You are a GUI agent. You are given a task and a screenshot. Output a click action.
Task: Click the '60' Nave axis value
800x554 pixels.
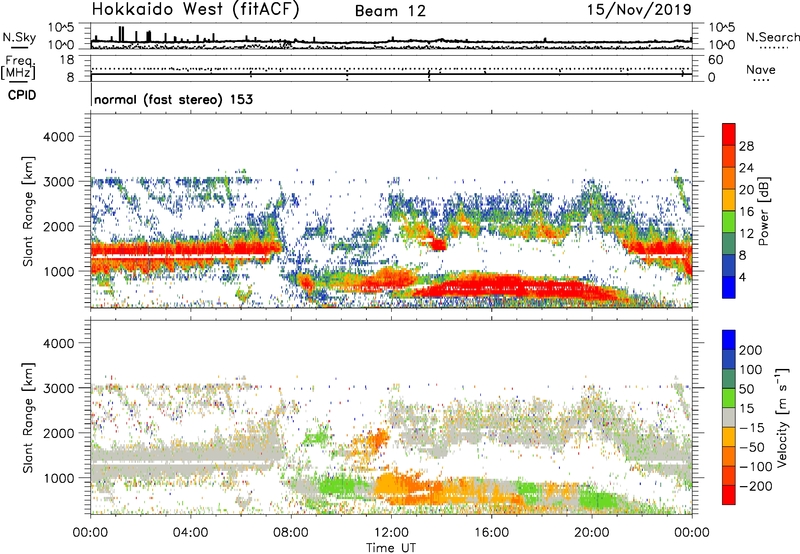coord(715,60)
